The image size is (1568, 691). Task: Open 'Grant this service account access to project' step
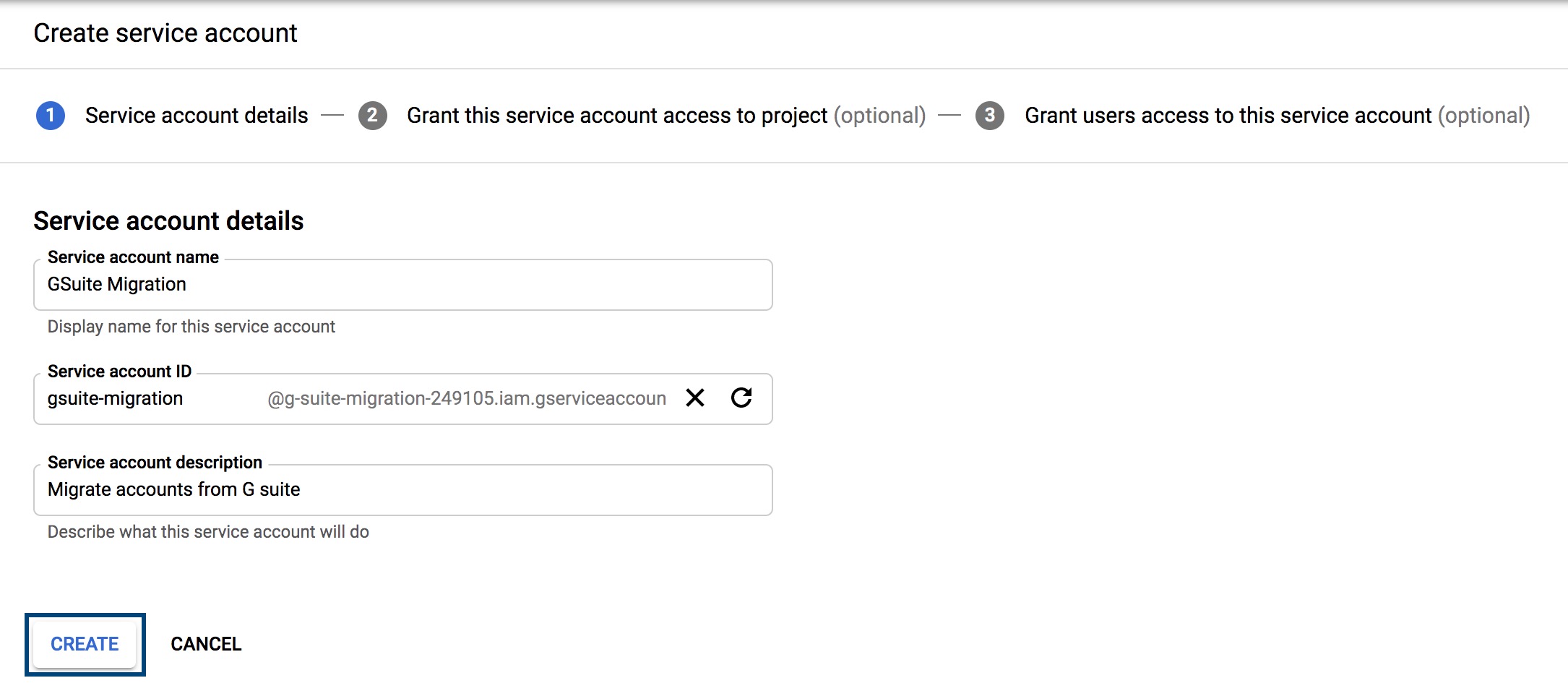(666, 116)
